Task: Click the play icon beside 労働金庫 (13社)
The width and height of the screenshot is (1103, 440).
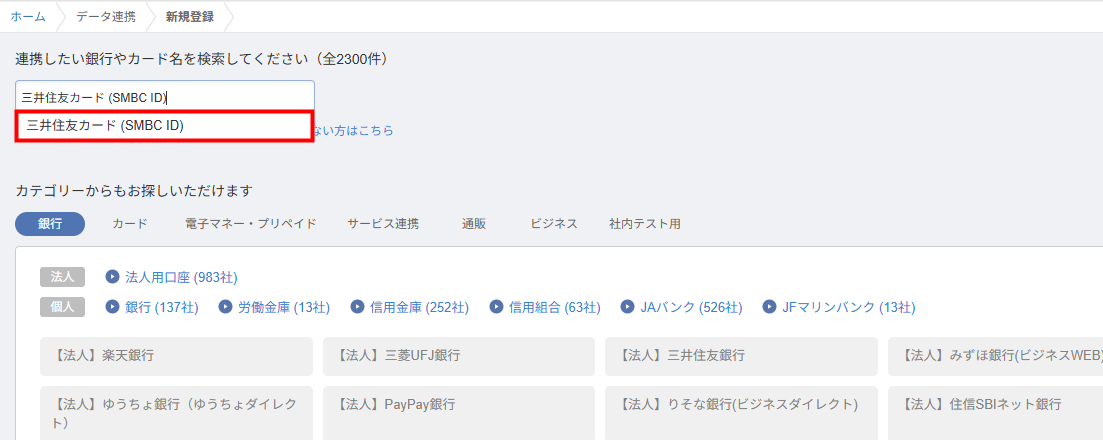Action: [226, 307]
